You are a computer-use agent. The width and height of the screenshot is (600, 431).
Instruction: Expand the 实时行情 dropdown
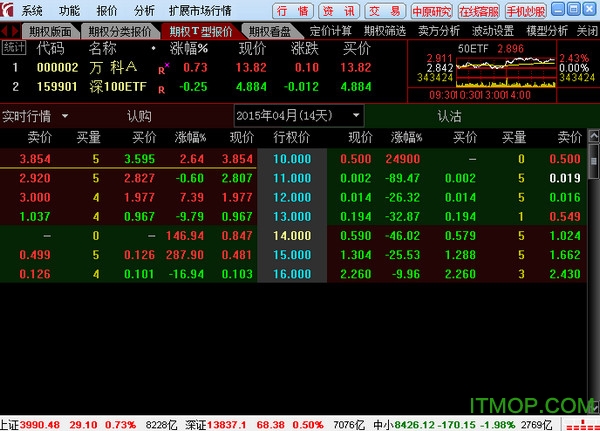tap(35, 116)
